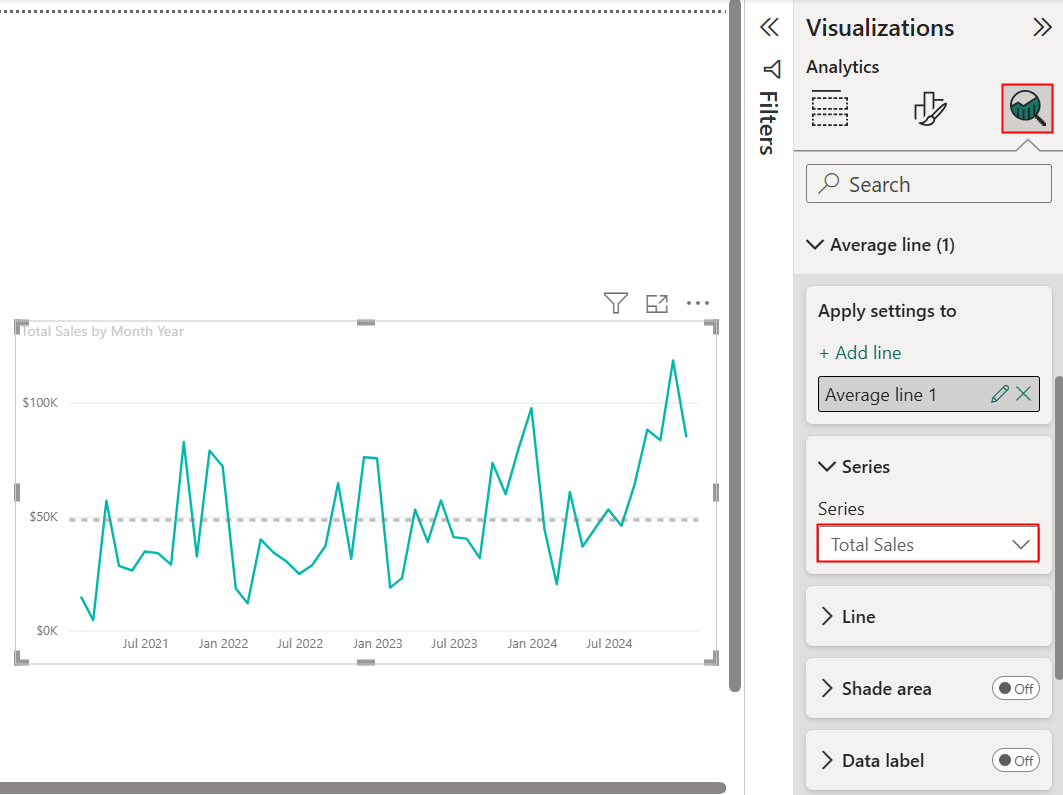Click the canvas vertical scrollbar
1063x795 pixels.
(734, 346)
